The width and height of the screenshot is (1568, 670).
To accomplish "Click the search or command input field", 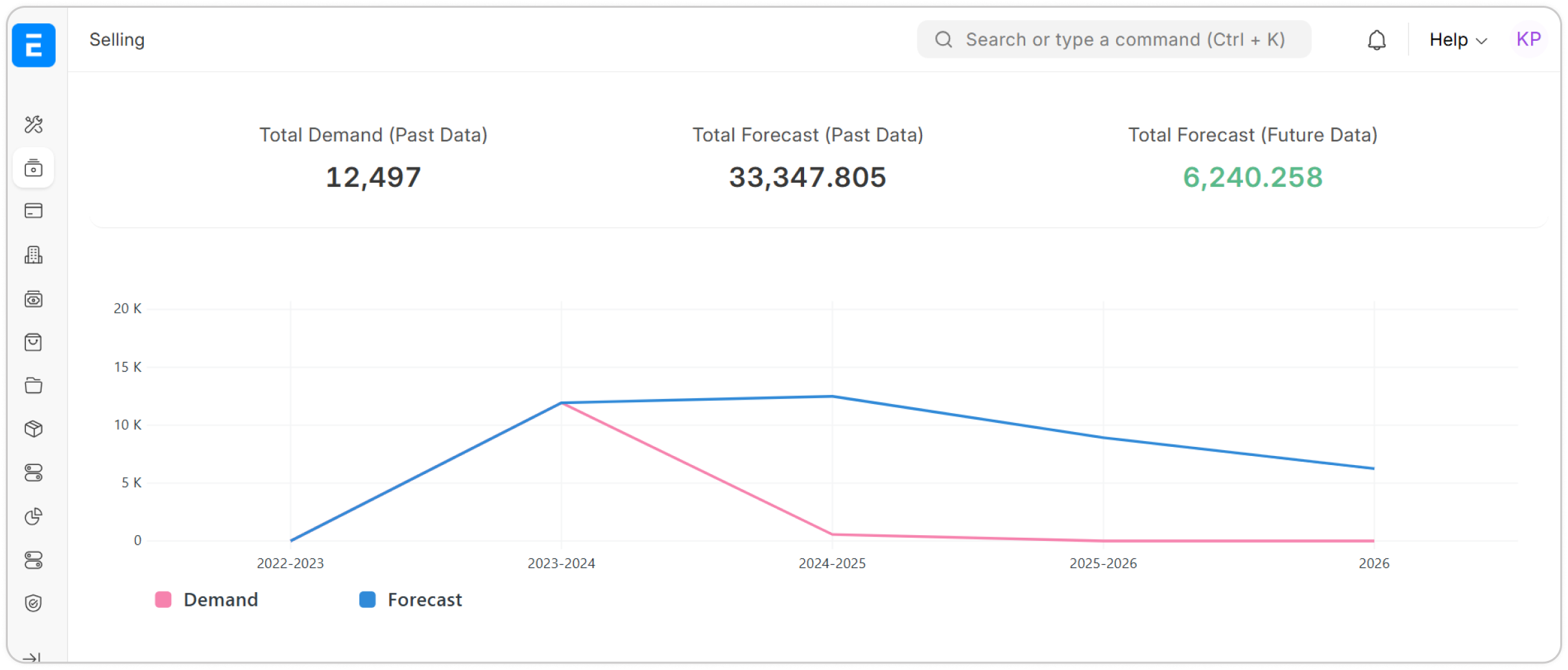I will click(x=1113, y=40).
